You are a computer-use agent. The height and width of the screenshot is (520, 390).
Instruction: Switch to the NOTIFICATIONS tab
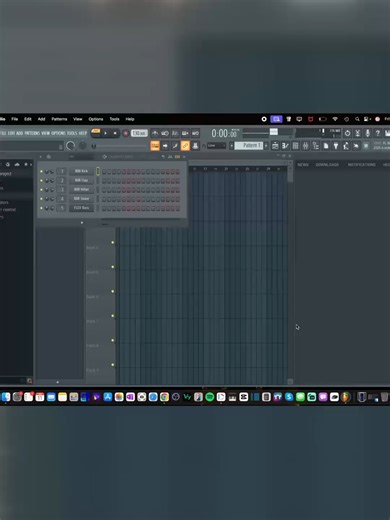click(x=362, y=165)
